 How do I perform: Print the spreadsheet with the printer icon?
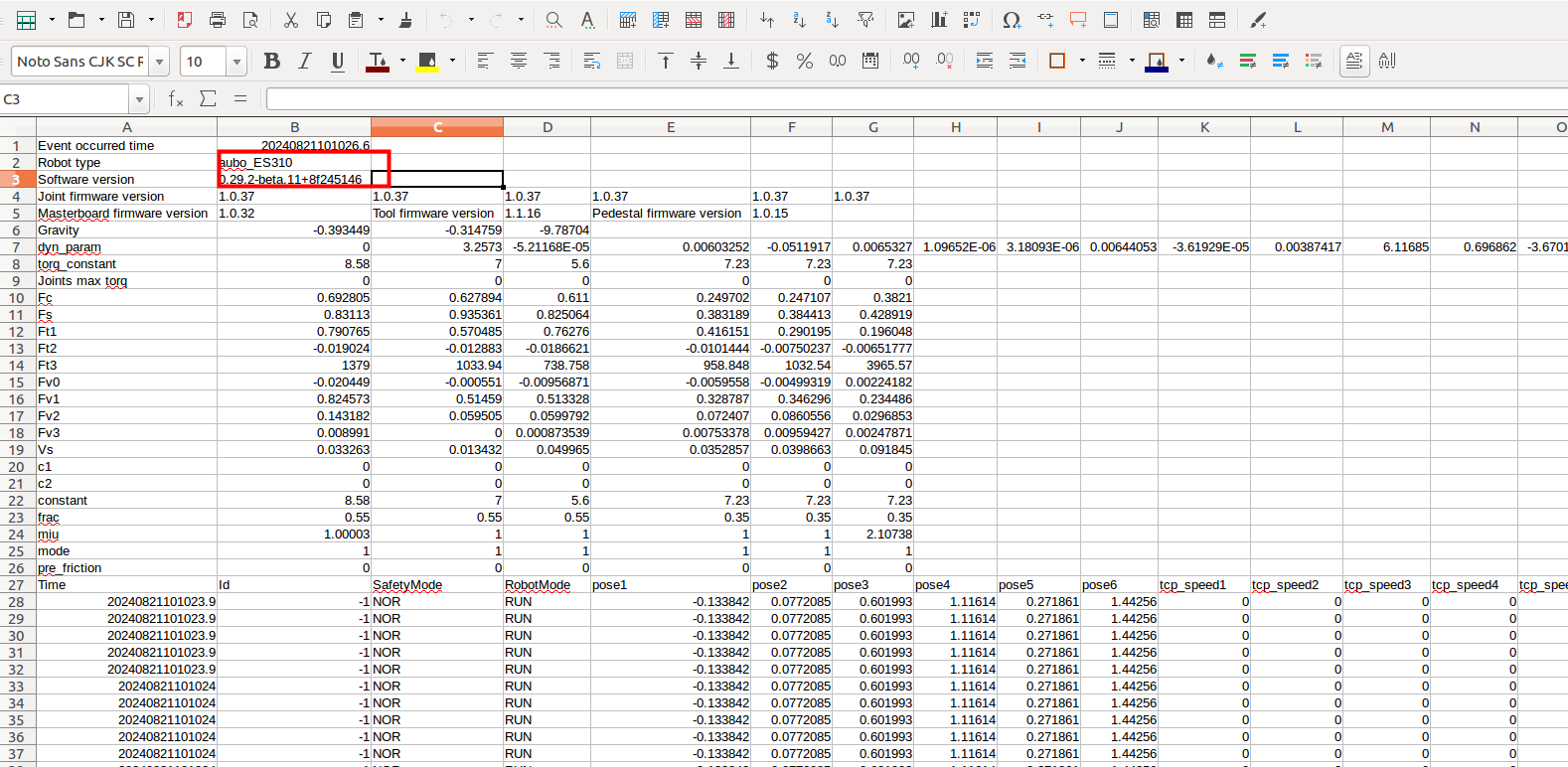pos(218,20)
